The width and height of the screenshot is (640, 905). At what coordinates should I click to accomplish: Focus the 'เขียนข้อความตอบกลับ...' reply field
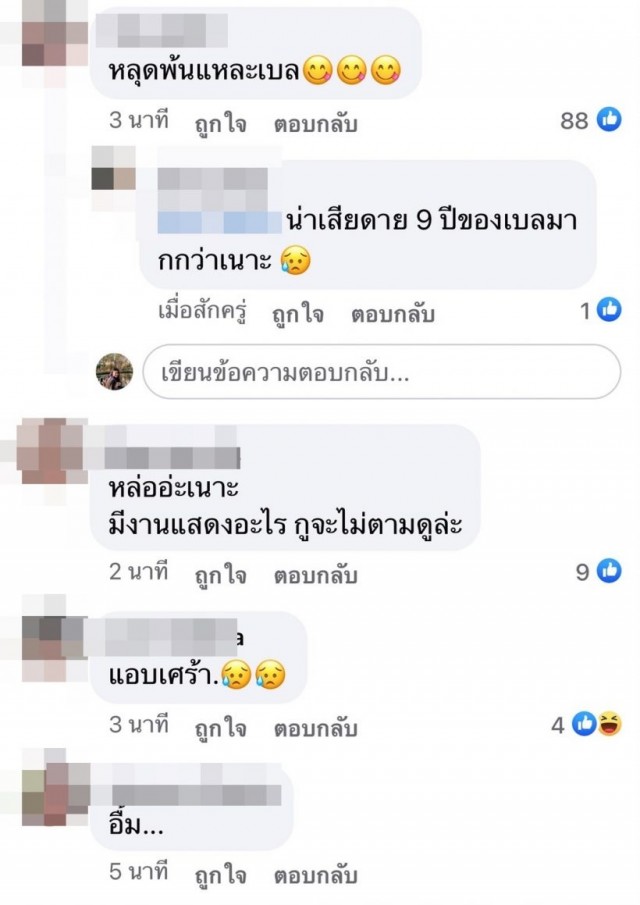[x=382, y=372]
